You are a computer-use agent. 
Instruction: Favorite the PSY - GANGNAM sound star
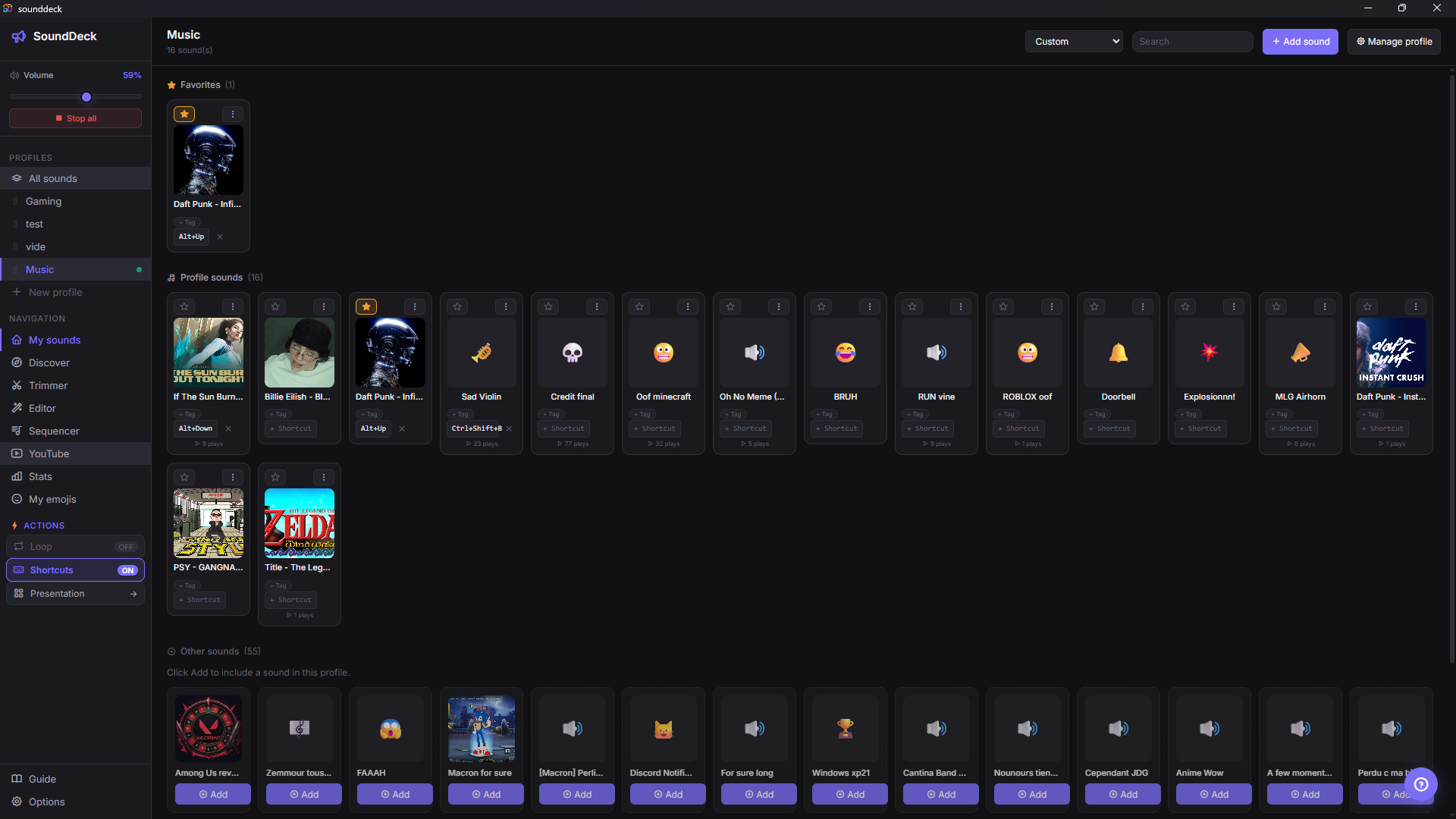pos(184,477)
